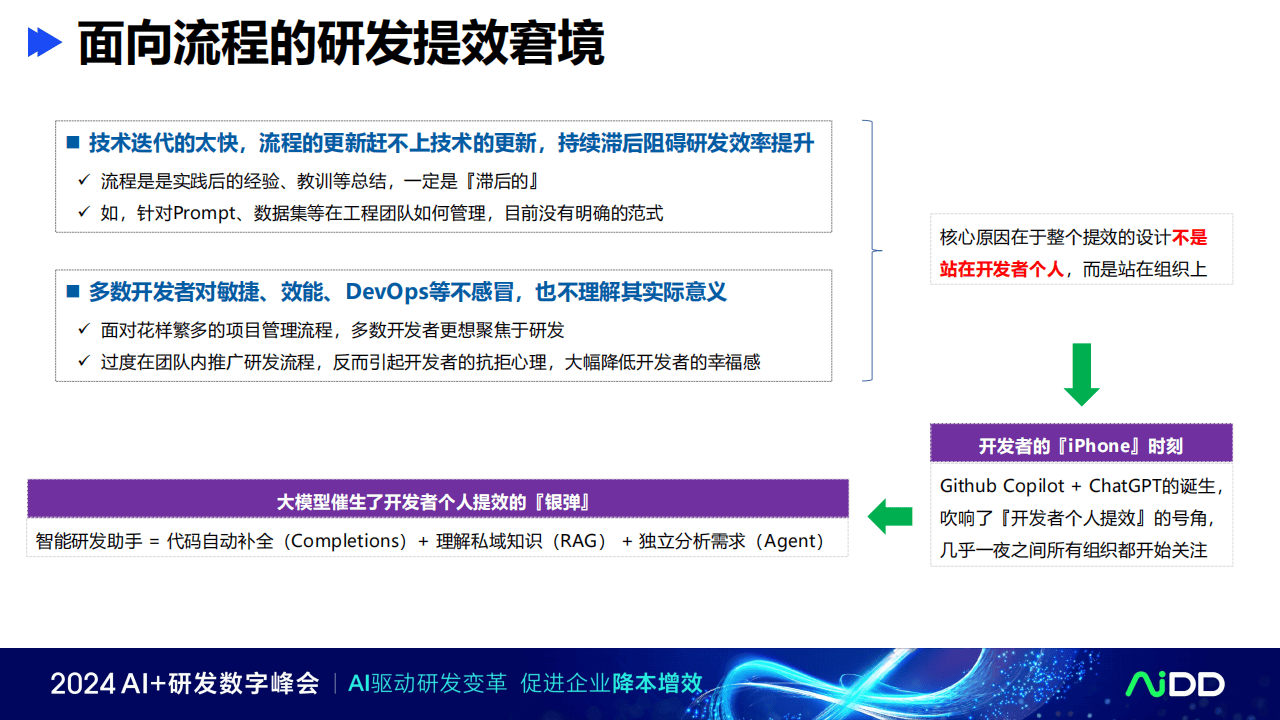Click footer slogan AI驱动研发变革
The height and width of the screenshot is (720, 1280).
(x=427, y=684)
